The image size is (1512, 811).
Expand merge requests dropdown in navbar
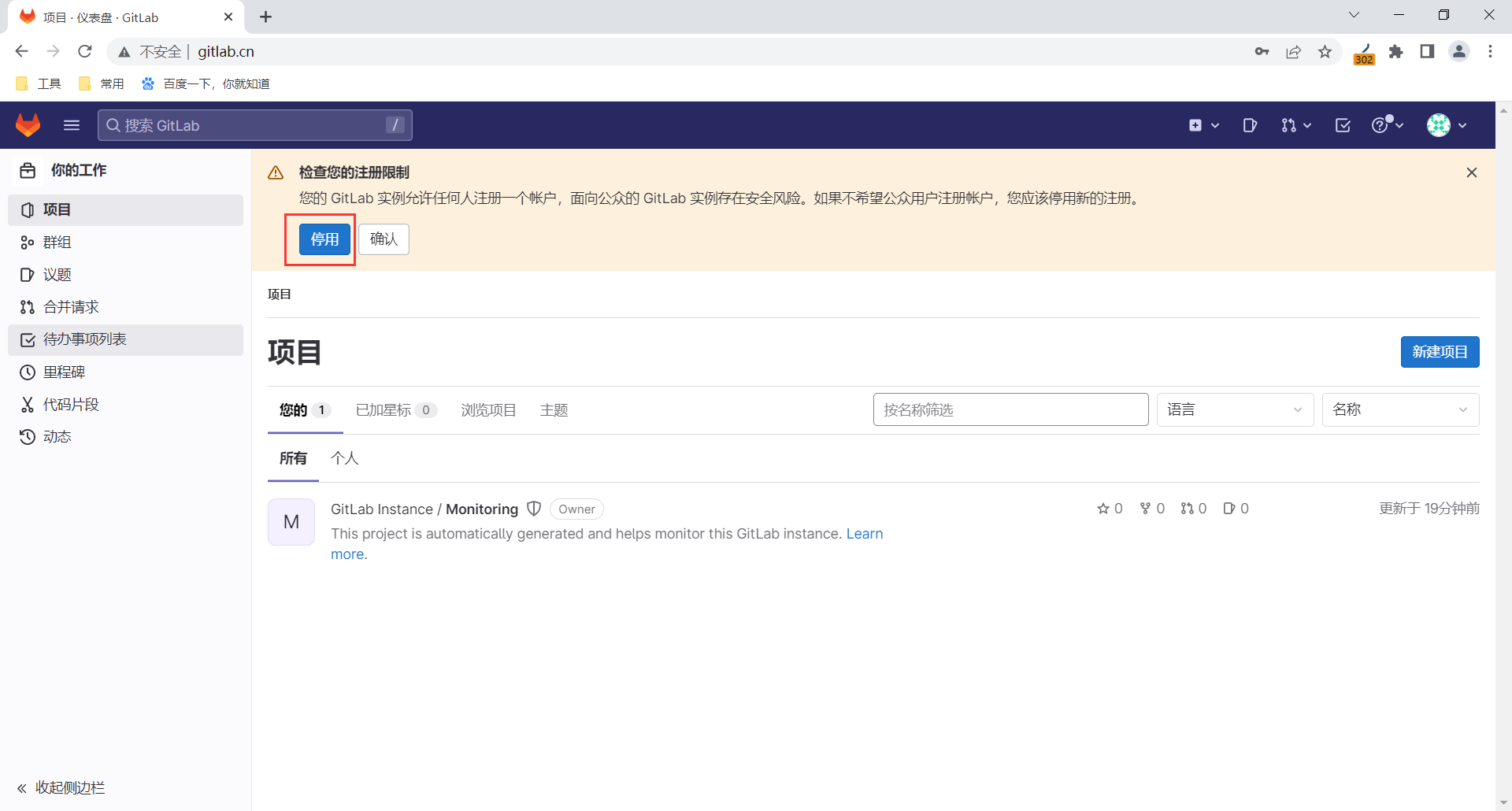[1295, 125]
